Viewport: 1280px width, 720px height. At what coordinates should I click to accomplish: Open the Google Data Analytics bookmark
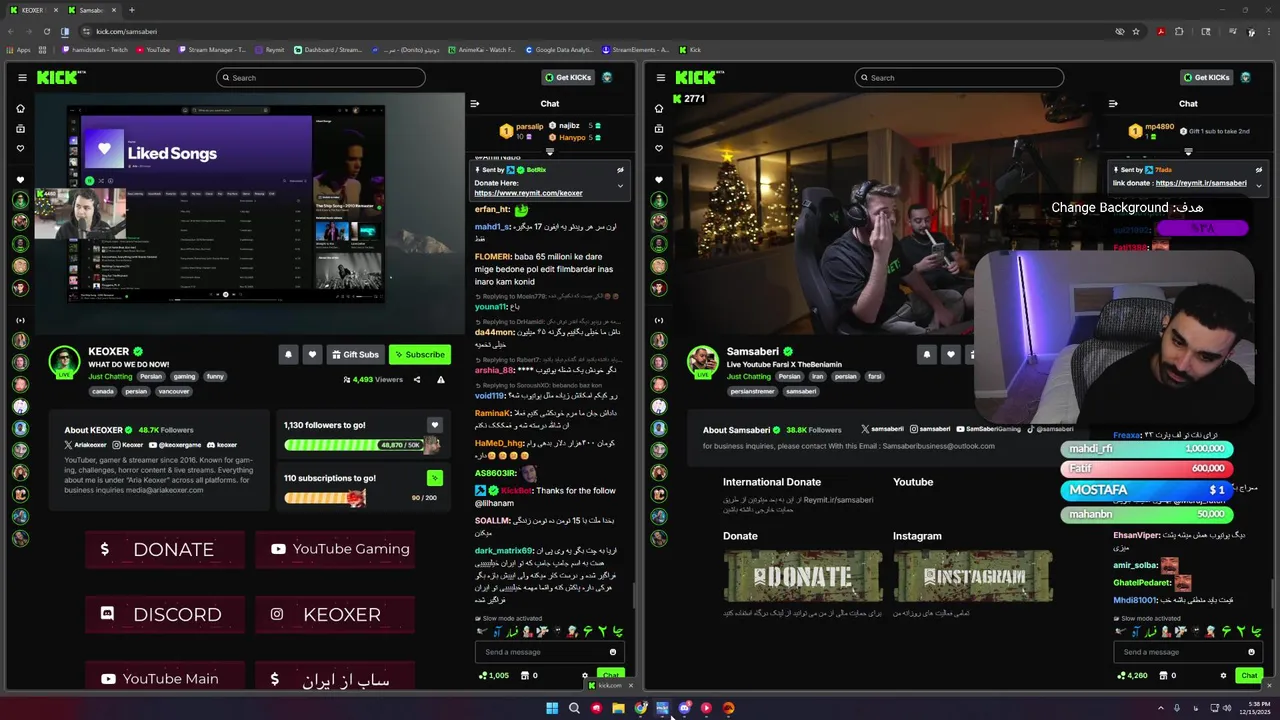[x=558, y=49]
